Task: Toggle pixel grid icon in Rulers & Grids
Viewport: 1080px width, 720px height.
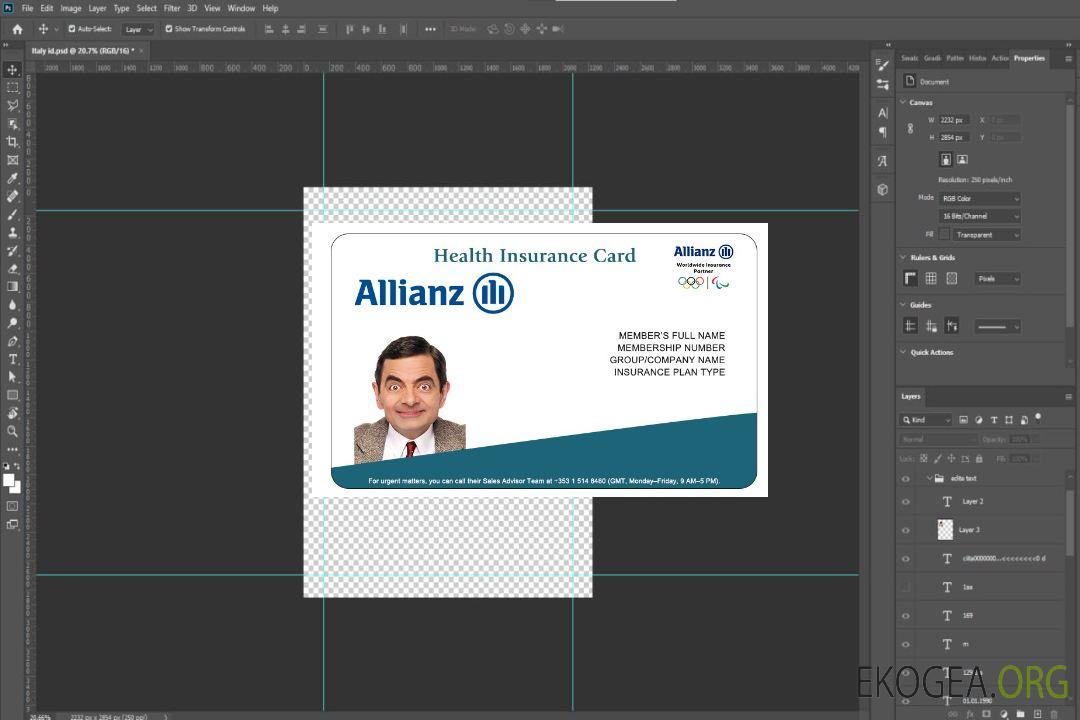Action: [x=952, y=278]
